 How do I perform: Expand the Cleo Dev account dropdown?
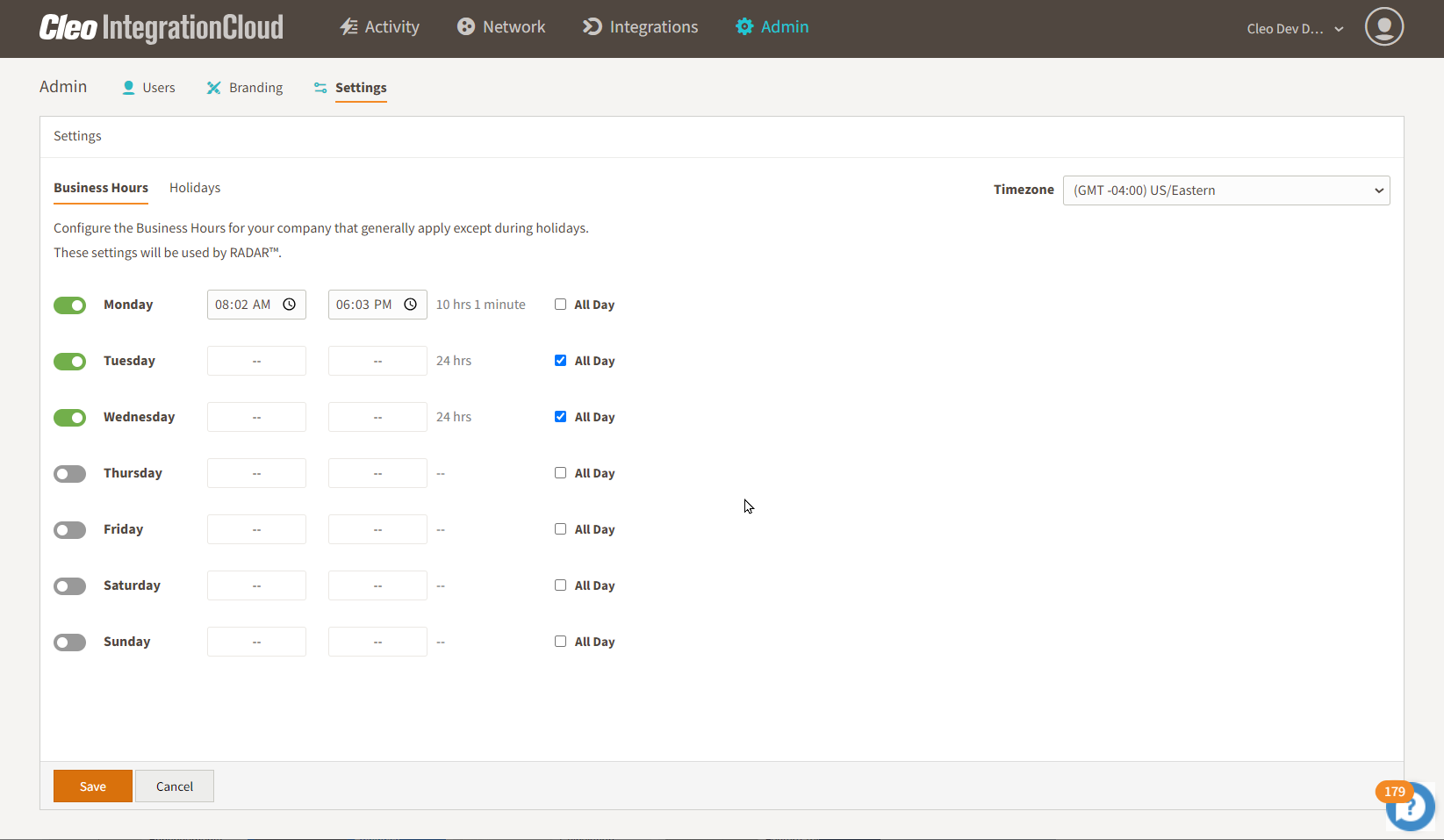tap(1295, 29)
